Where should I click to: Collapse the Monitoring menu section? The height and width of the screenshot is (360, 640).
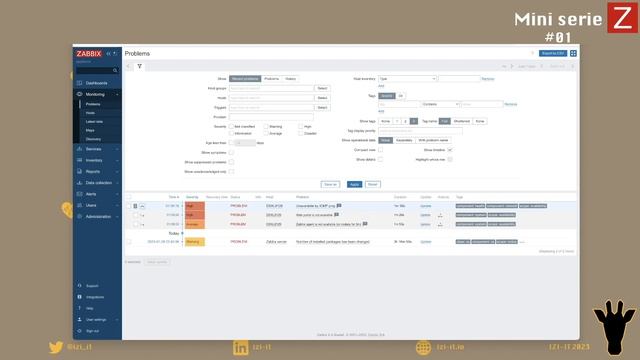(117, 94)
